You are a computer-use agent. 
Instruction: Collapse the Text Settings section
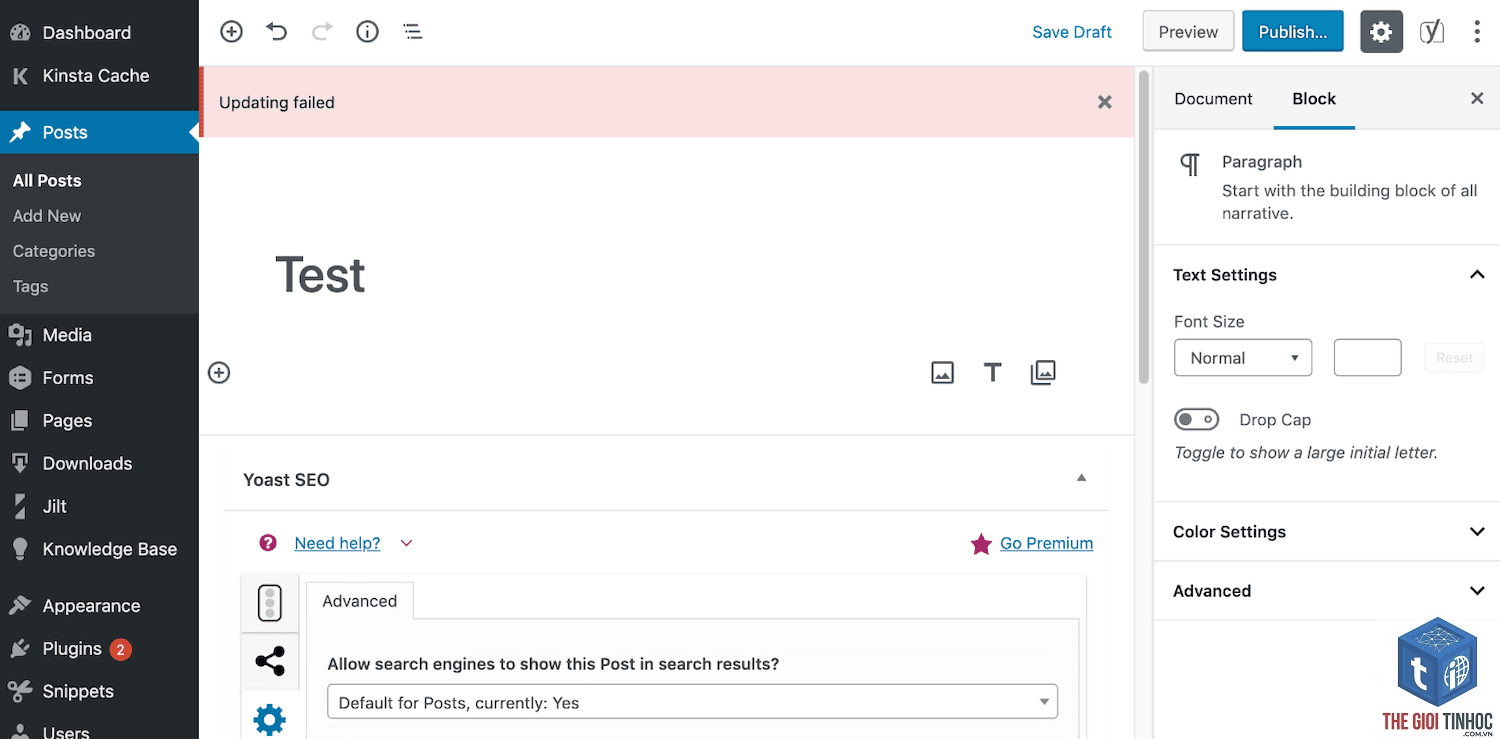(x=1326, y=275)
